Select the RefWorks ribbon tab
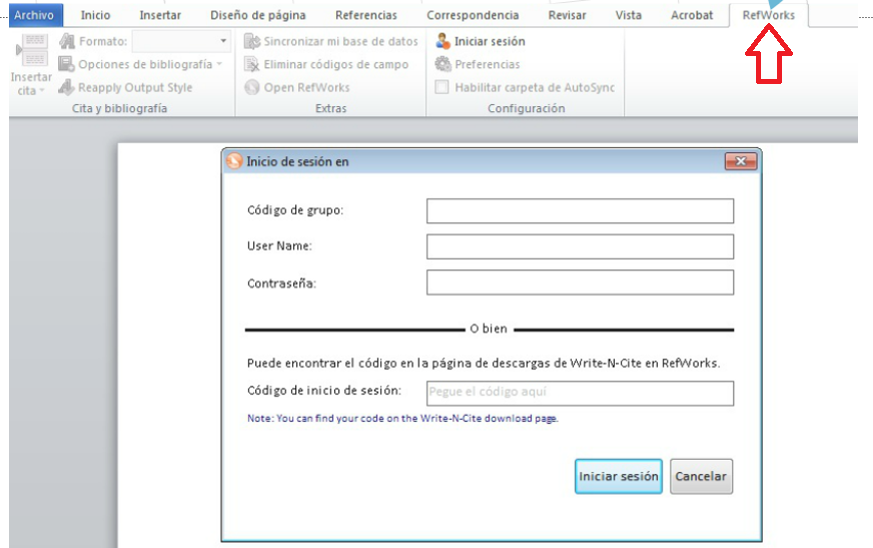 pos(768,15)
